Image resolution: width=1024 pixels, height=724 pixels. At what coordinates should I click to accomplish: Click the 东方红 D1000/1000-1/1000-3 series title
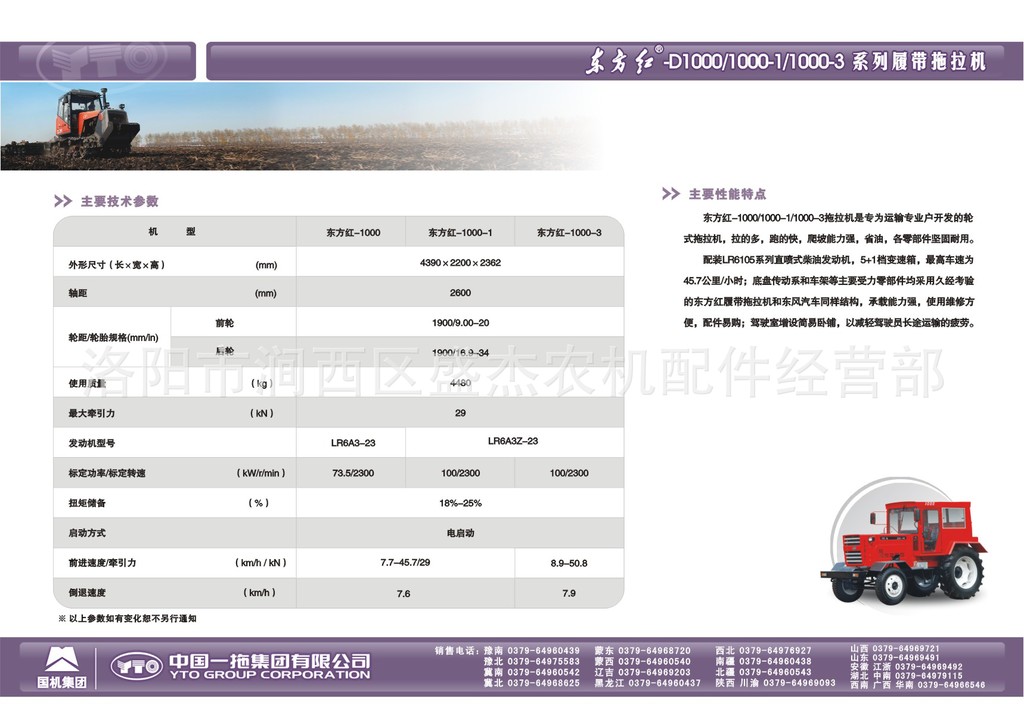click(x=784, y=61)
